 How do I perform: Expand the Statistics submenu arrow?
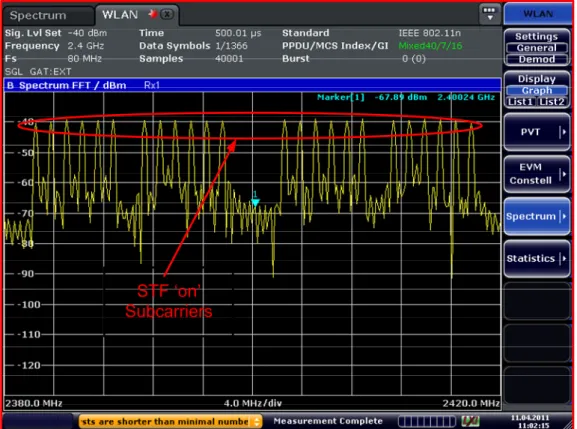click(x=563, y=258)
